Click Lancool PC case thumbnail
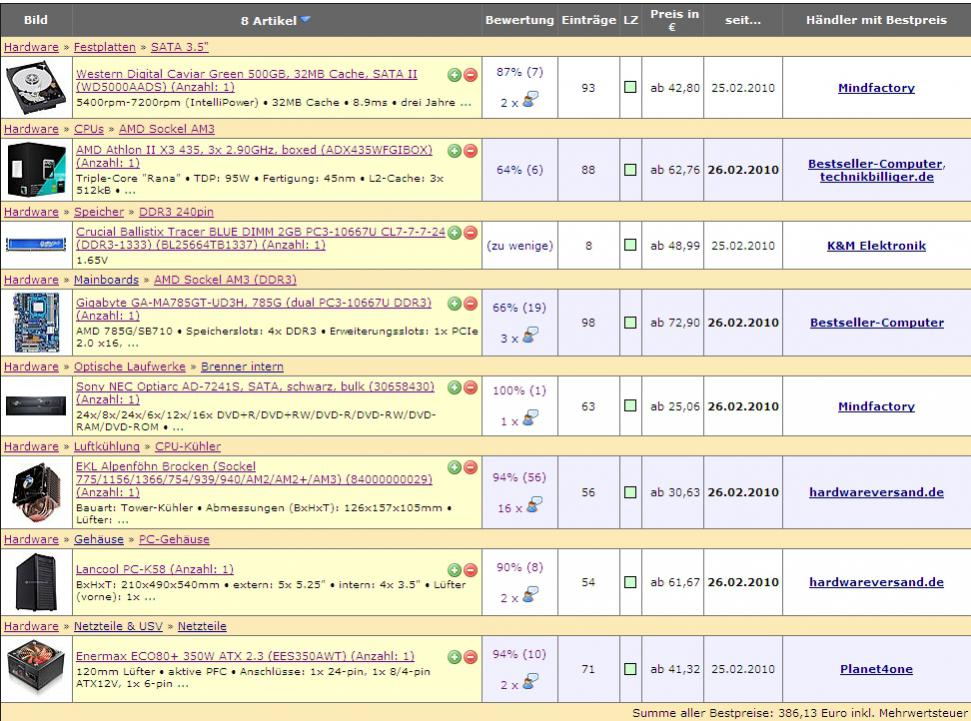 click(36, 582)
